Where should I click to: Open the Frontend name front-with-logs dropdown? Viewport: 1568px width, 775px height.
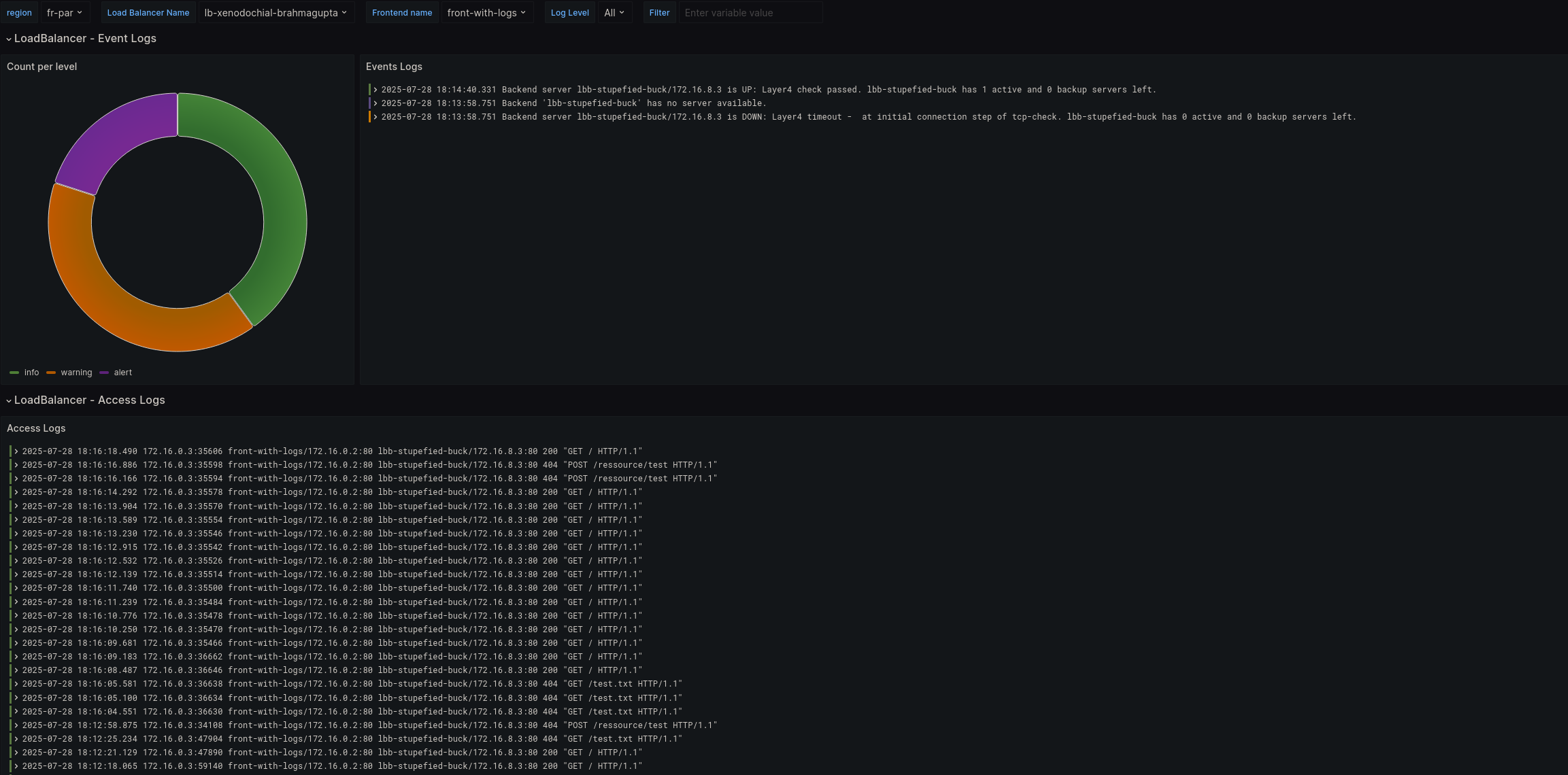(x=486, y=13)
